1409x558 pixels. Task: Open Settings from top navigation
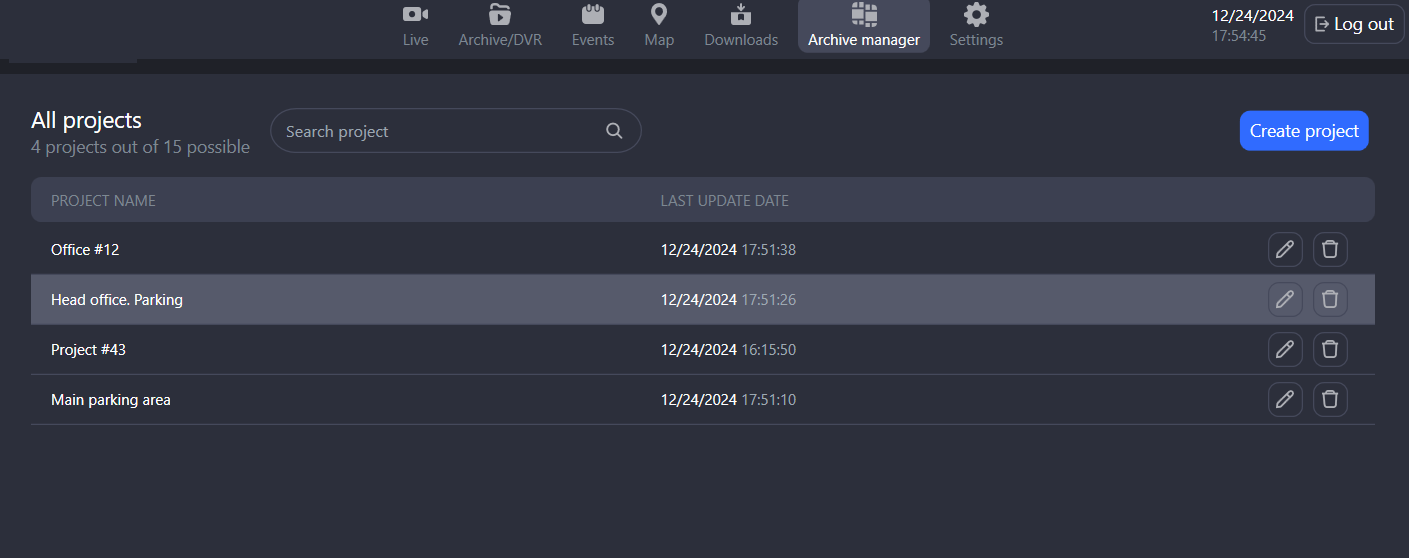[x=976, y=26]
